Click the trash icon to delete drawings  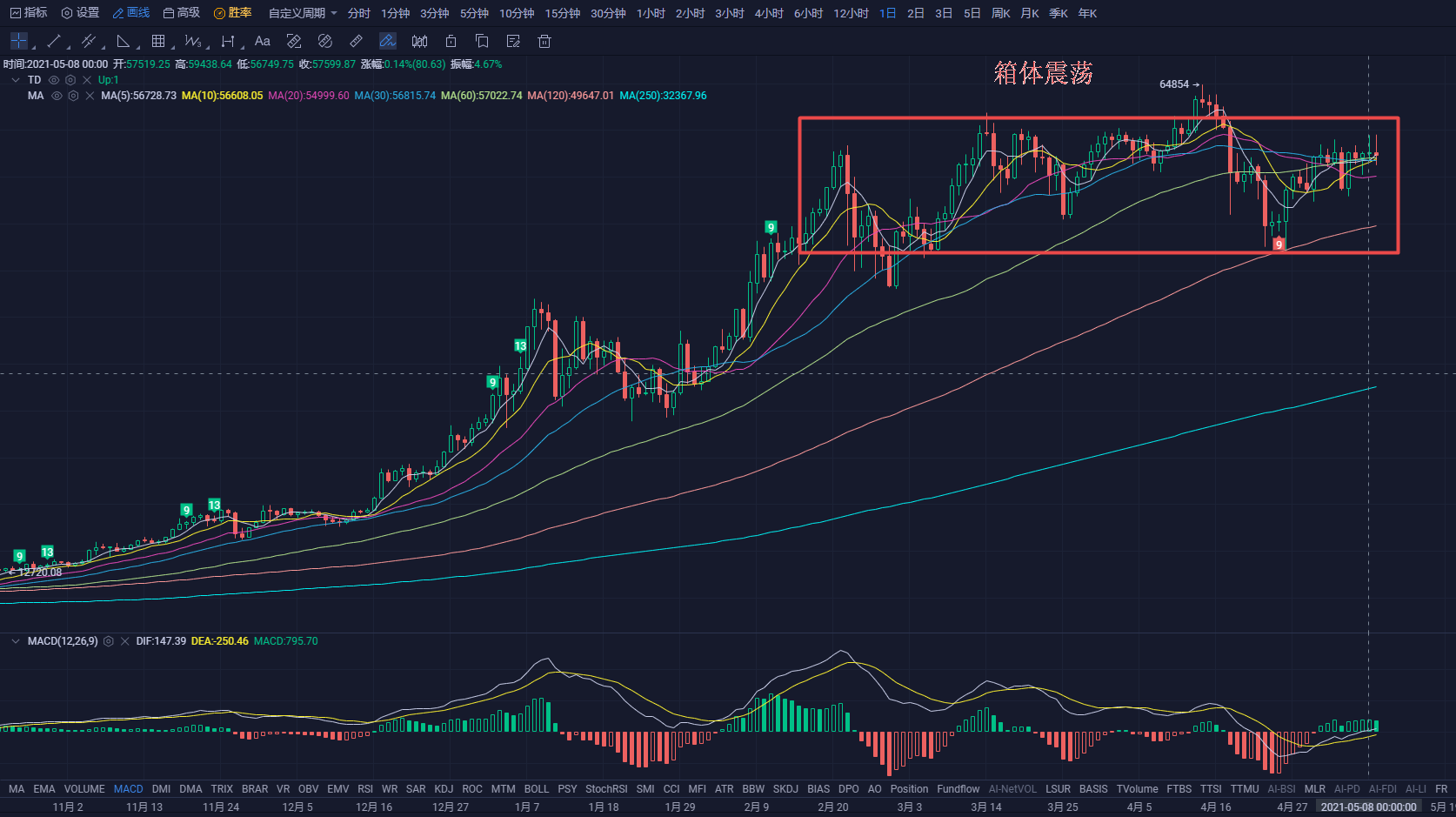point(544,41)
